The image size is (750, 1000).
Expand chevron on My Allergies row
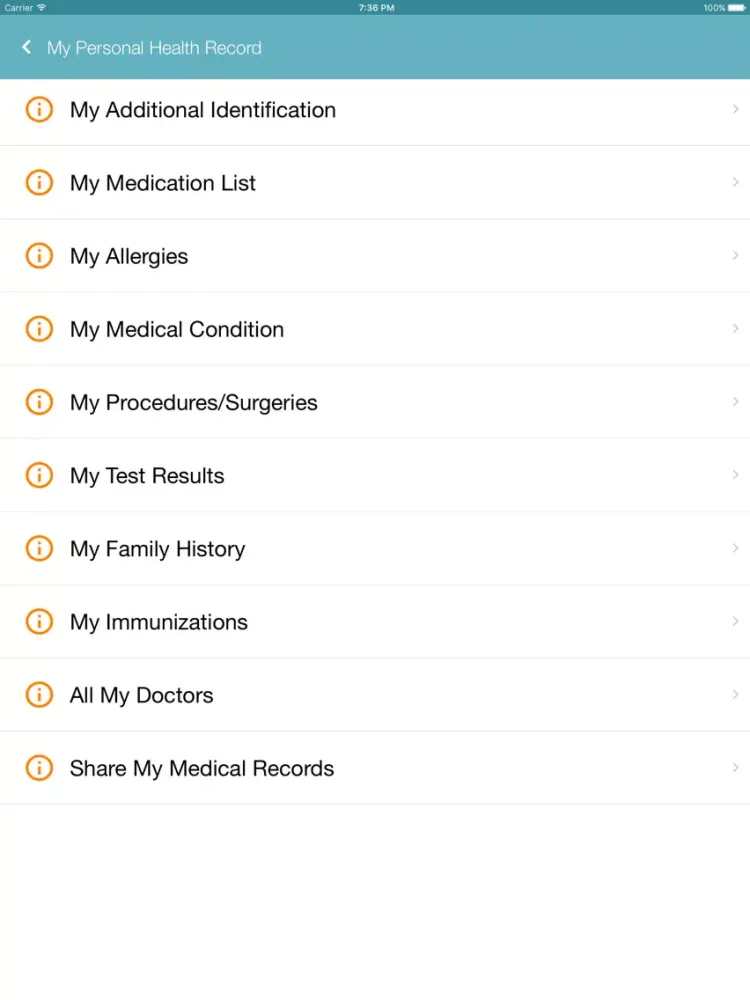[x=735, y=256]
